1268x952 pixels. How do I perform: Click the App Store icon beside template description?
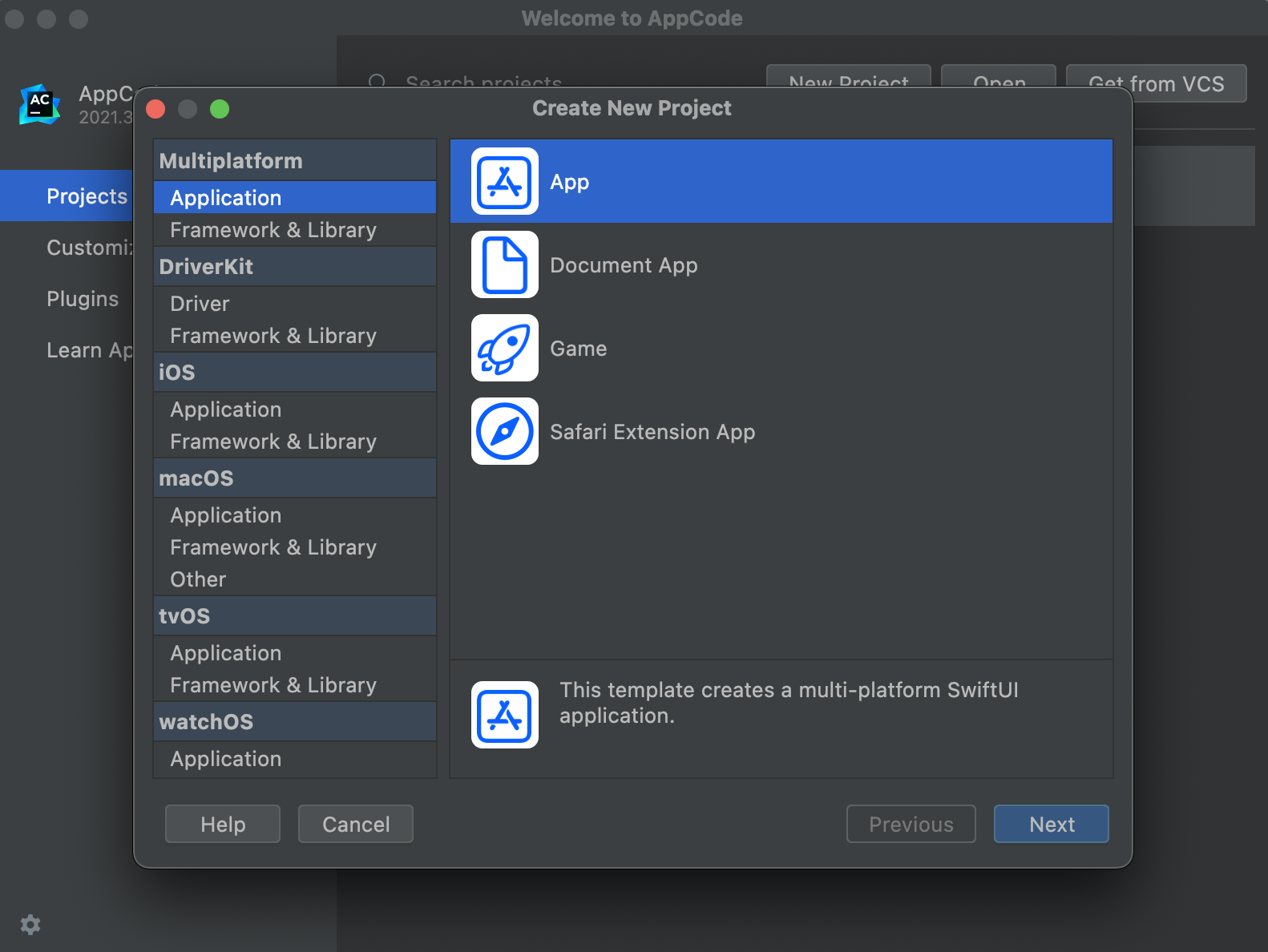(x=505, y=715)
